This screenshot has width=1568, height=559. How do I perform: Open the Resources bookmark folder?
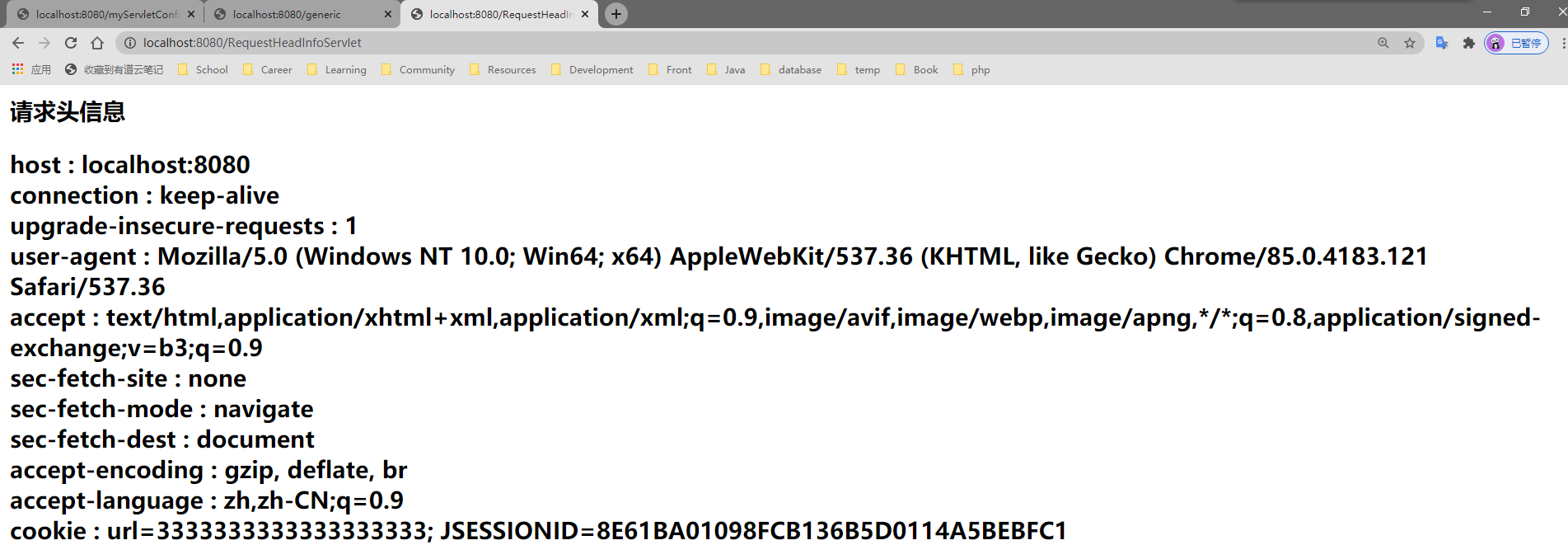(x=503, y=70)
